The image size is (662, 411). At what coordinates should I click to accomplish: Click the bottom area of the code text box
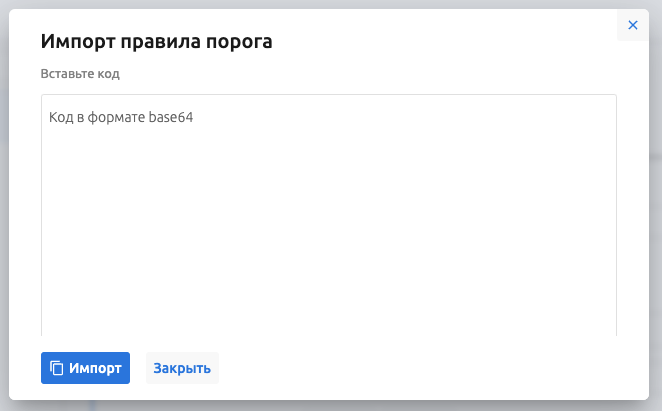[328, 320]
